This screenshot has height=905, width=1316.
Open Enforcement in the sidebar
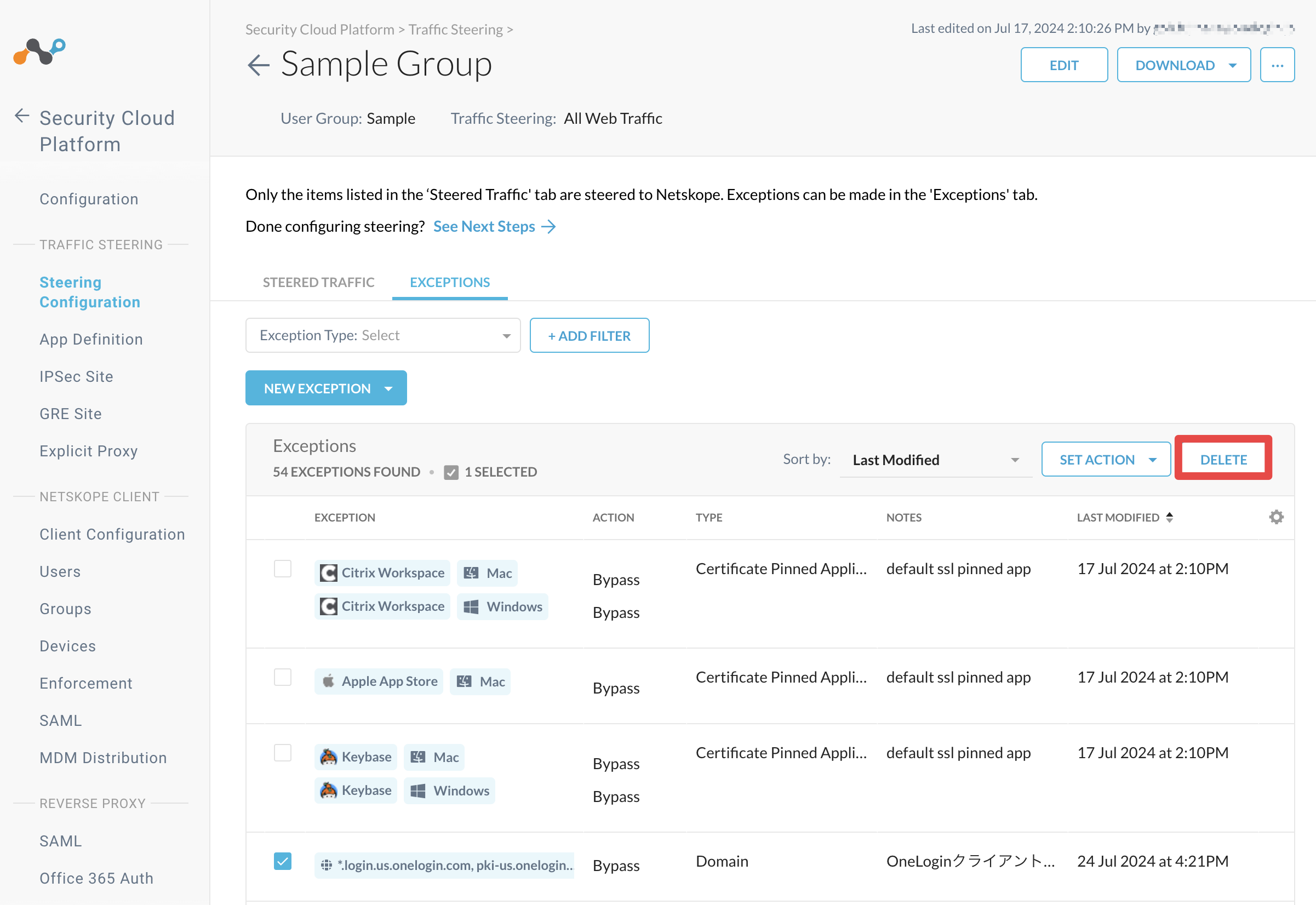click(86, 683)
